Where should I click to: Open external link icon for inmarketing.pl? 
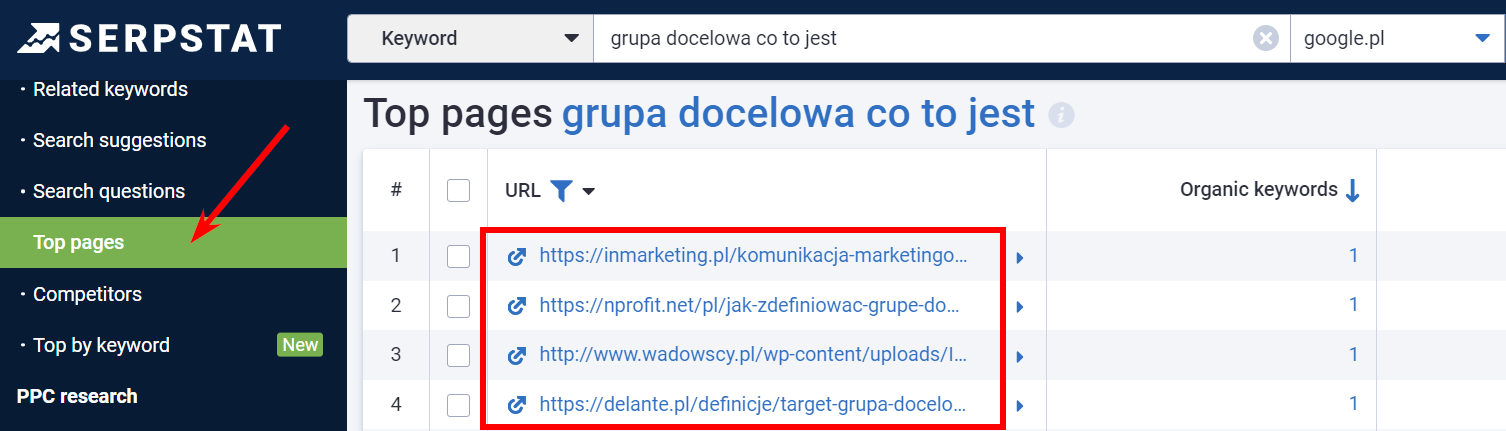click(517, 256)
